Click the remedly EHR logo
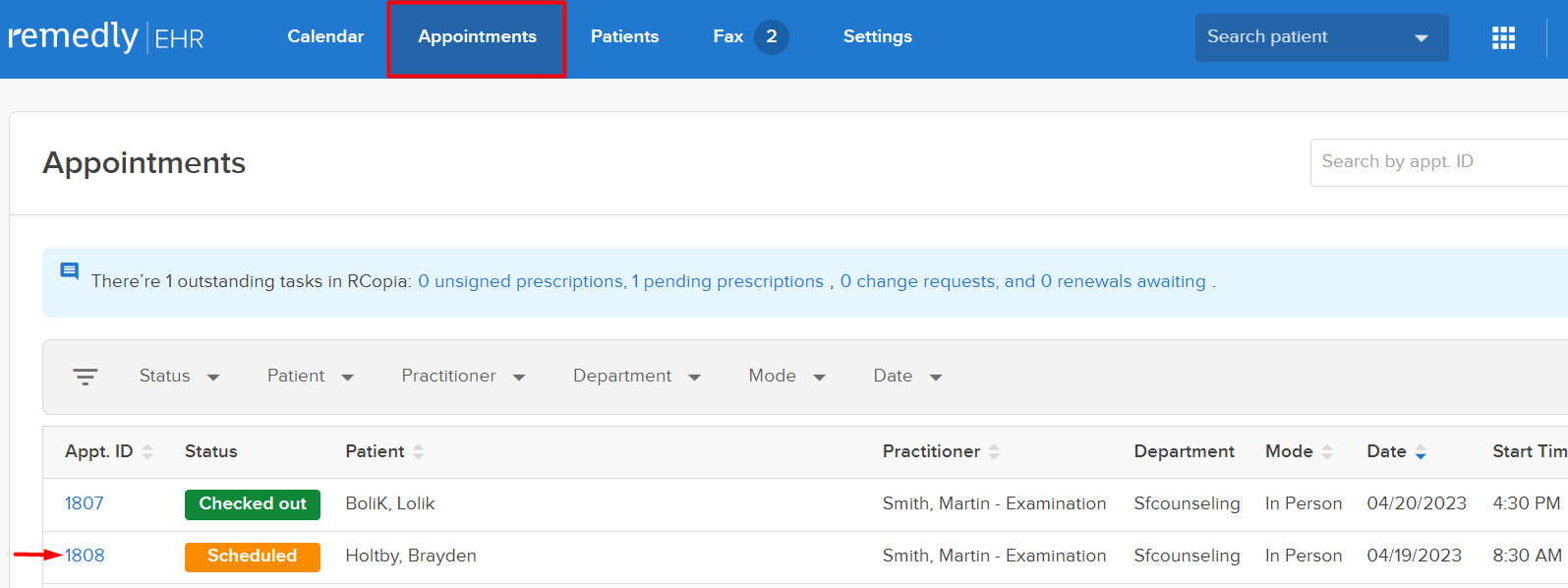This screenshot has height=588, width=1568. [105, 37]
